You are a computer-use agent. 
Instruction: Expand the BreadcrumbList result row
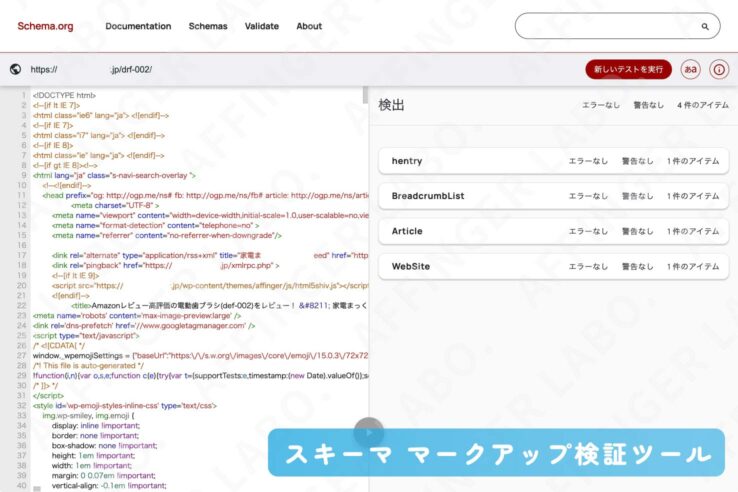554,196
